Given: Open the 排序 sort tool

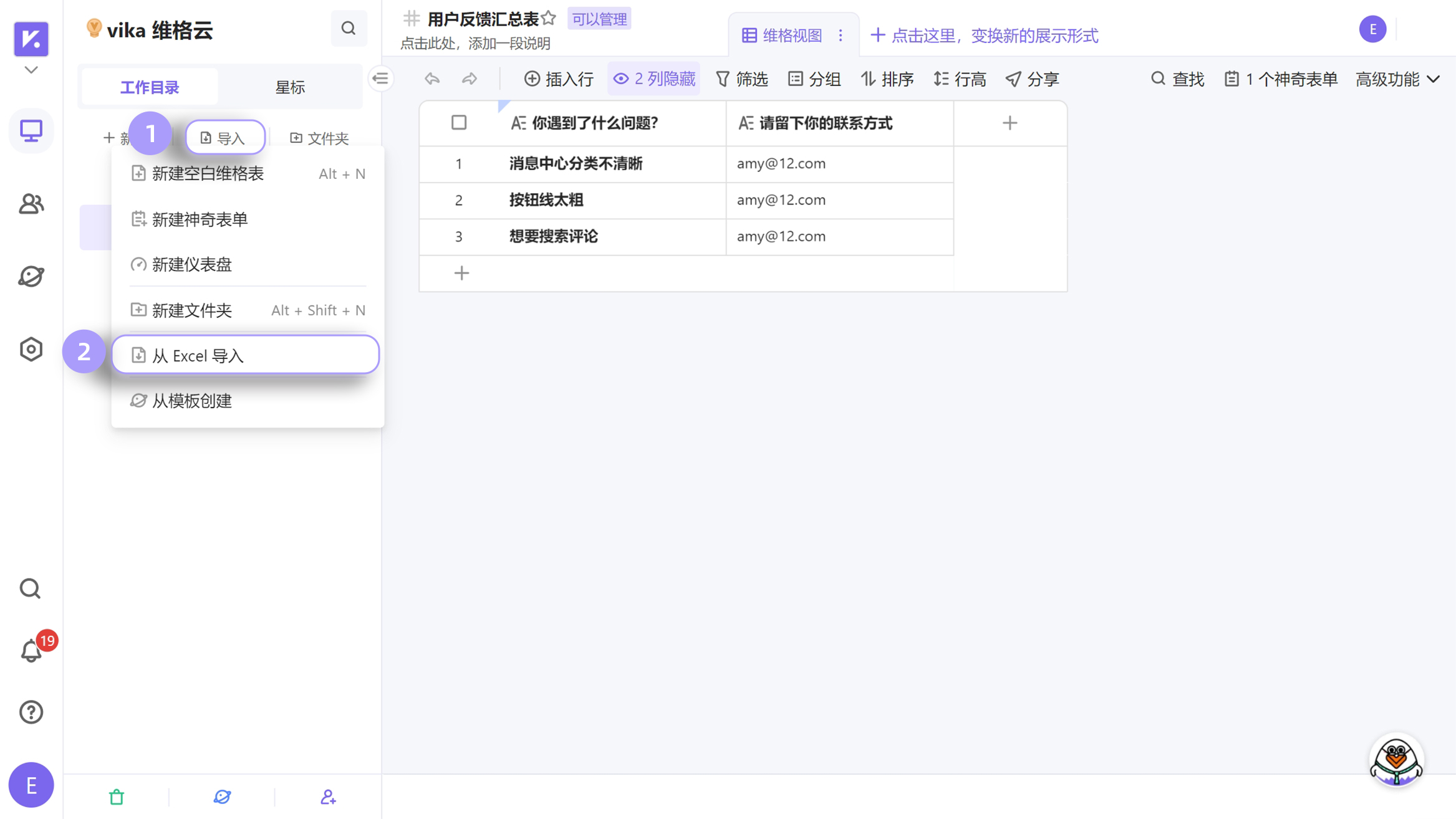Looking at the screenshot, I should tap(888, 79).
